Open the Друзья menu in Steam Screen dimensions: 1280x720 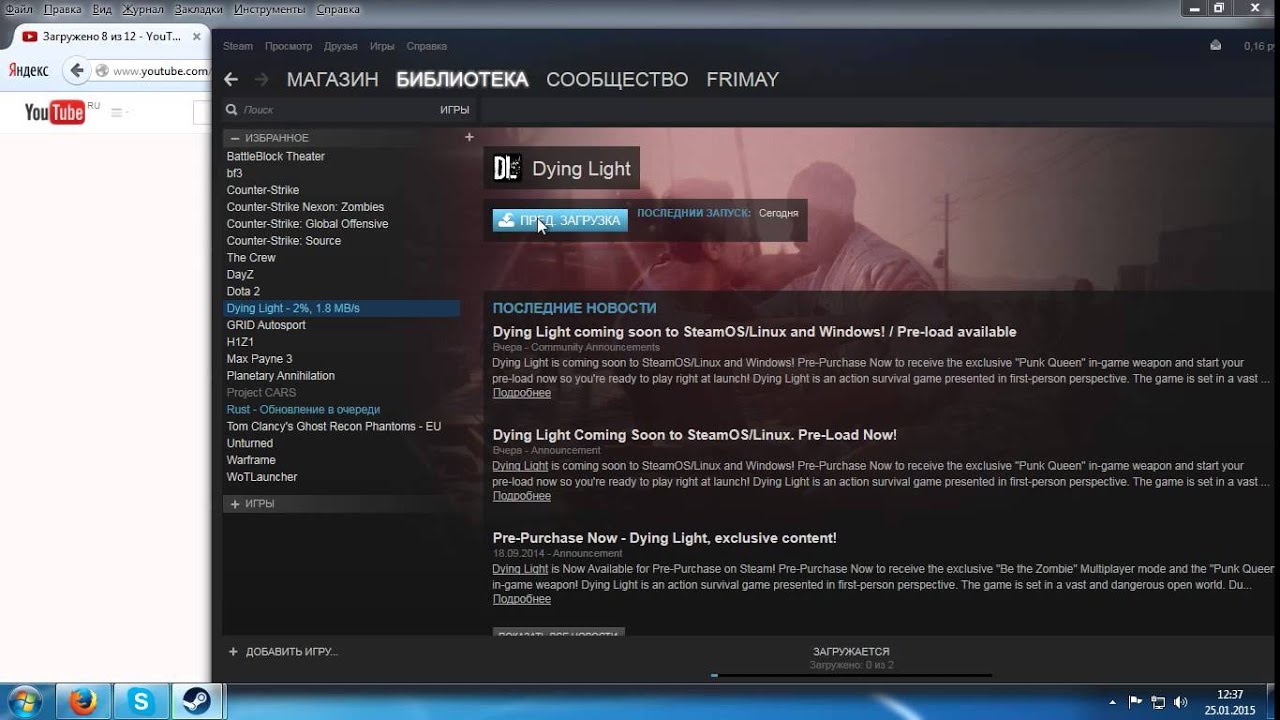point(341,46)
